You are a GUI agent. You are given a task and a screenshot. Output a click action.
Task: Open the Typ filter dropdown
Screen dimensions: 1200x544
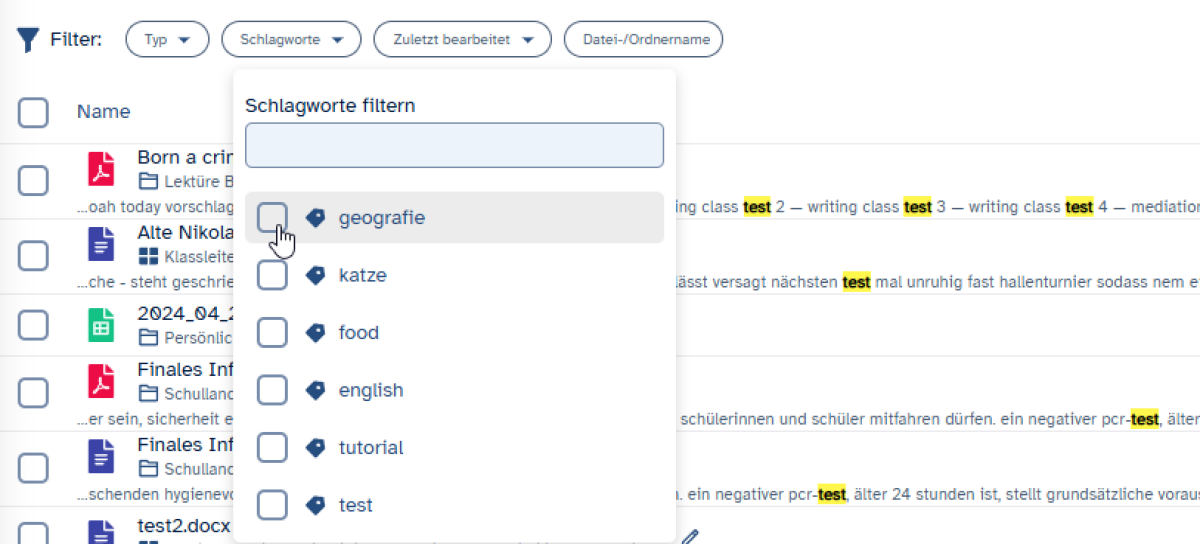coord(167,40)
